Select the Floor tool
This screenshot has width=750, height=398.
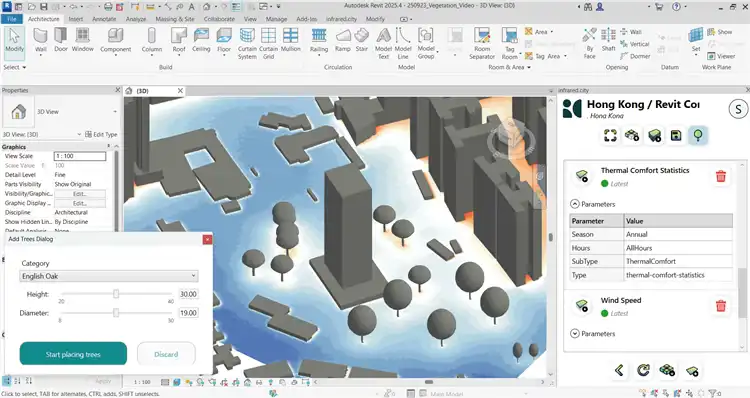(x=224, y=40)
